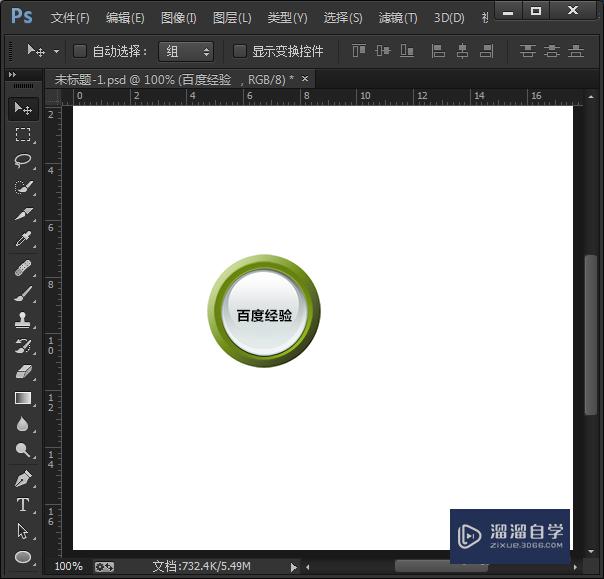The height and width of the screenshot is (579, 604).
Task: Select the Horizontal Type tool
Action: click(x=23, y=505)
